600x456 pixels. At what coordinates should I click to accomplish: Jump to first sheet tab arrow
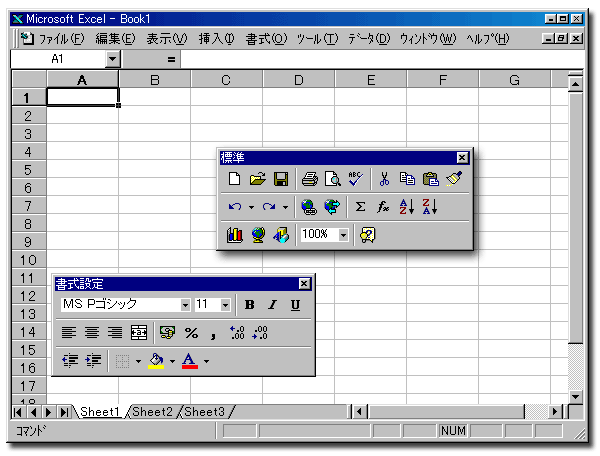(18, 412)
